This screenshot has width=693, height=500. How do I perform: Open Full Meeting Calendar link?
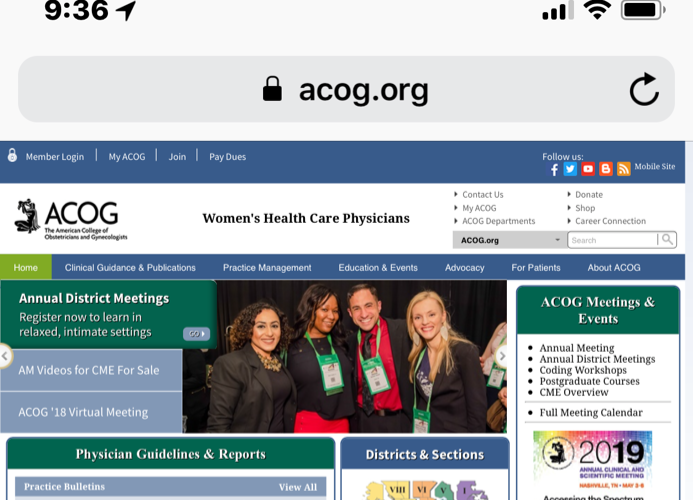[x=591, y=412]
